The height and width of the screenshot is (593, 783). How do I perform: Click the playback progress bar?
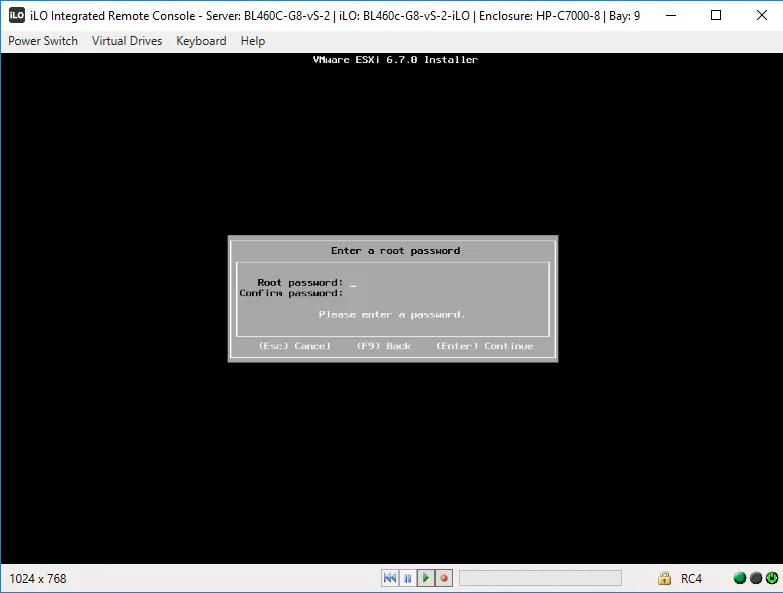click(x=540, y=578)
